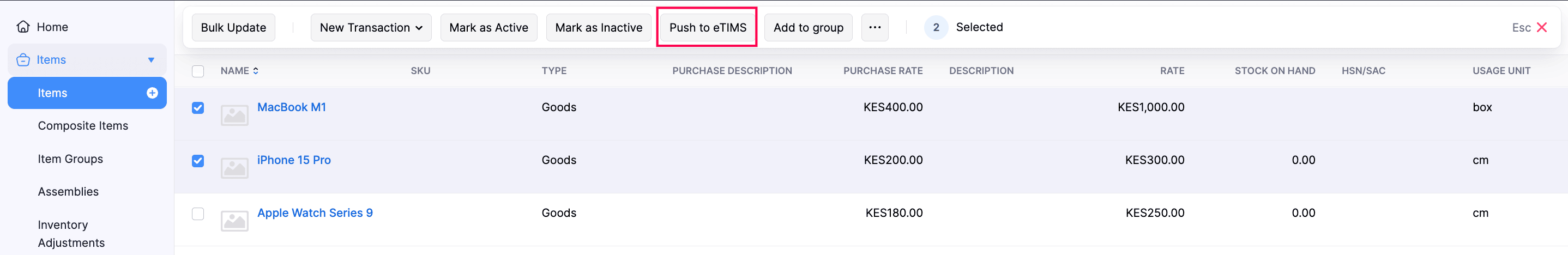The height and width of the screenshot is (255, 1568).
Task: Collapse the Items section arrow in sidebar
Action: tap(151, 59)
